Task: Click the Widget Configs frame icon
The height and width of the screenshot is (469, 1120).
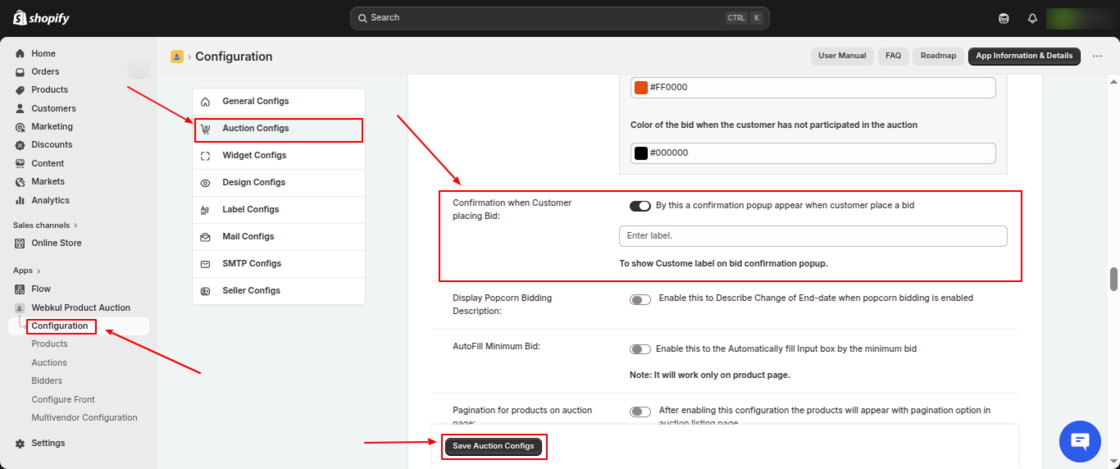Action: [206, 156]
